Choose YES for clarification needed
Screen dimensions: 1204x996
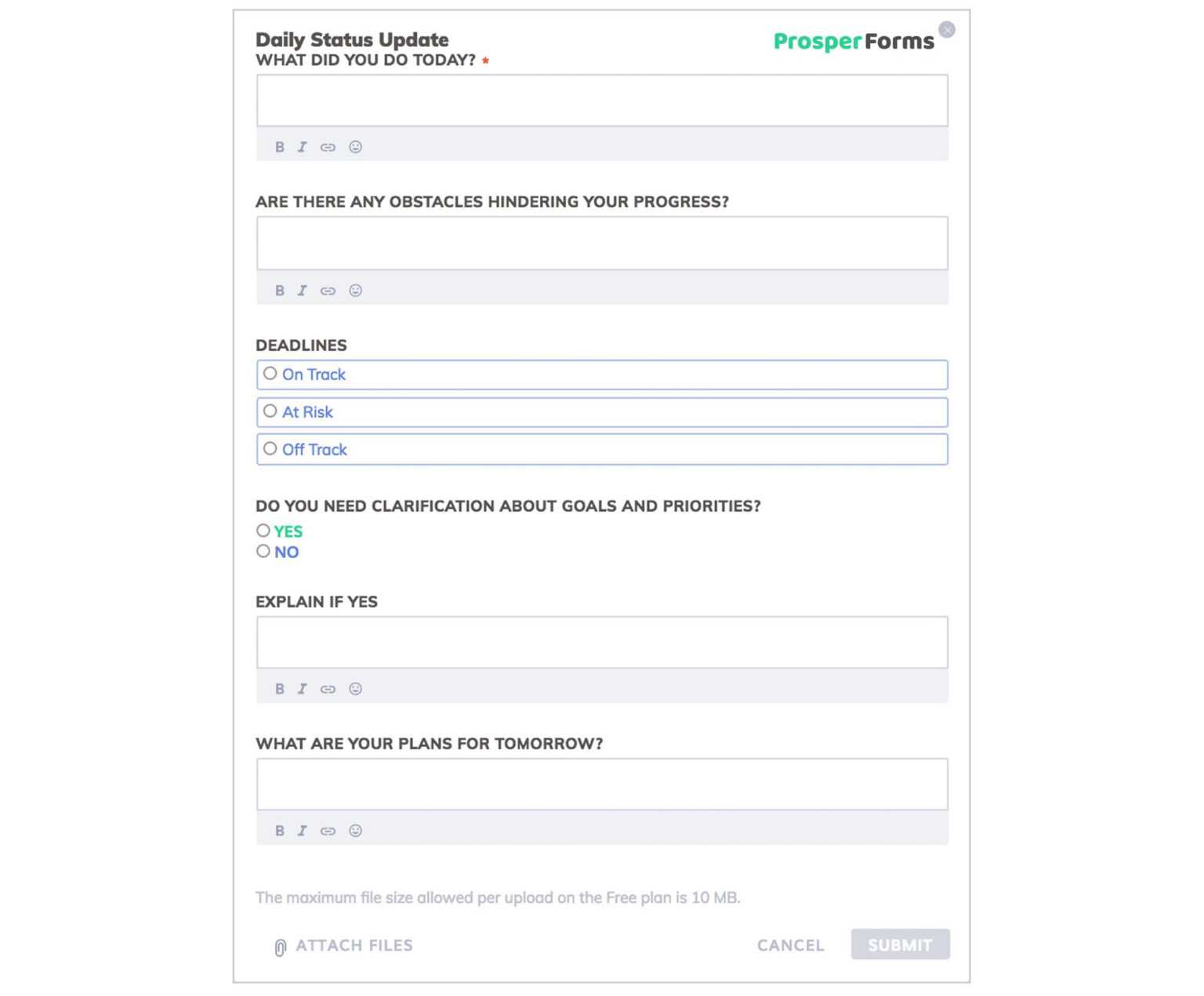pyautogui.click(x=263, y=531)
